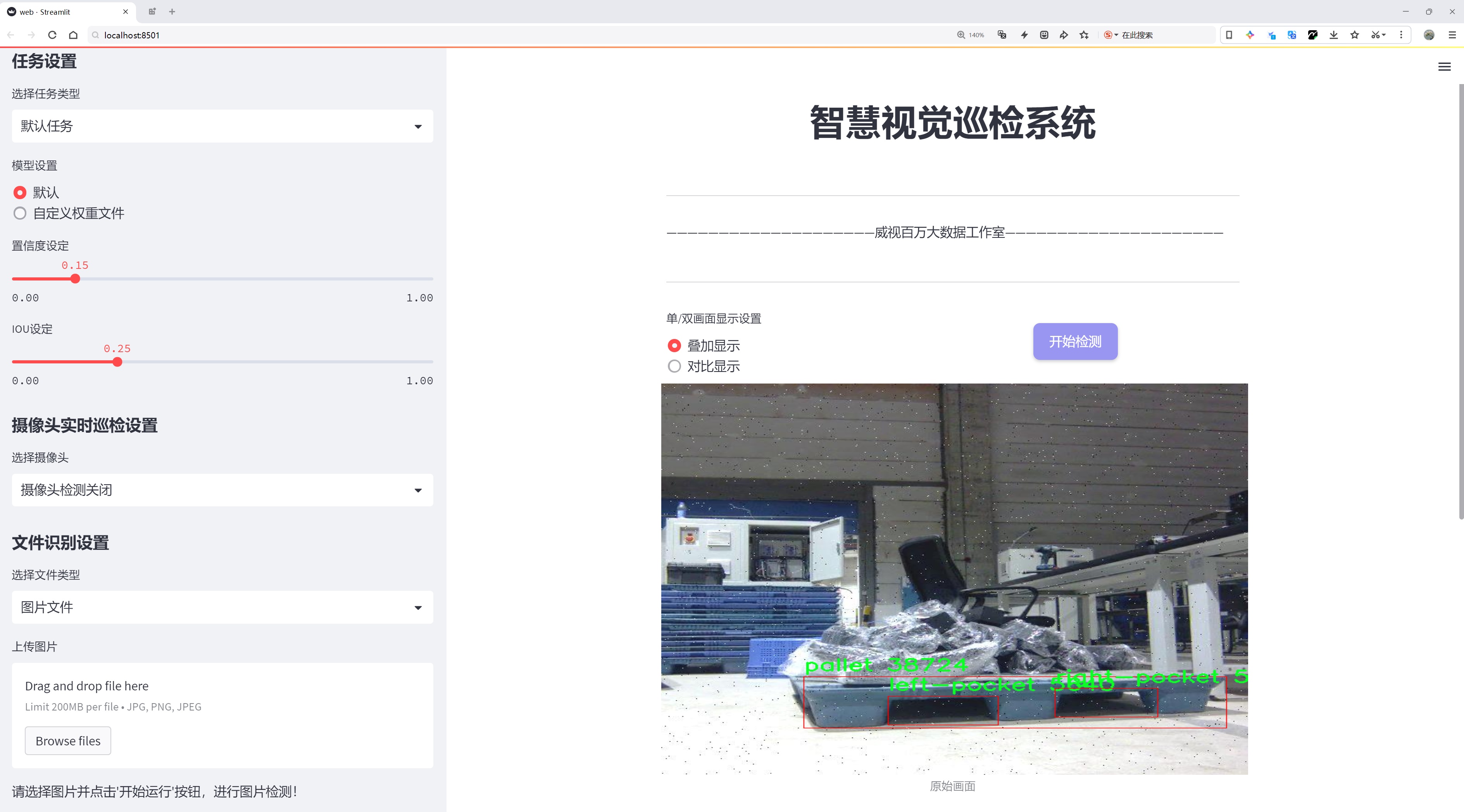The width and height of the screenshot is (1464, 812).
Task: Click the translate page icon in address bar
Action: tap(1002, 35)
